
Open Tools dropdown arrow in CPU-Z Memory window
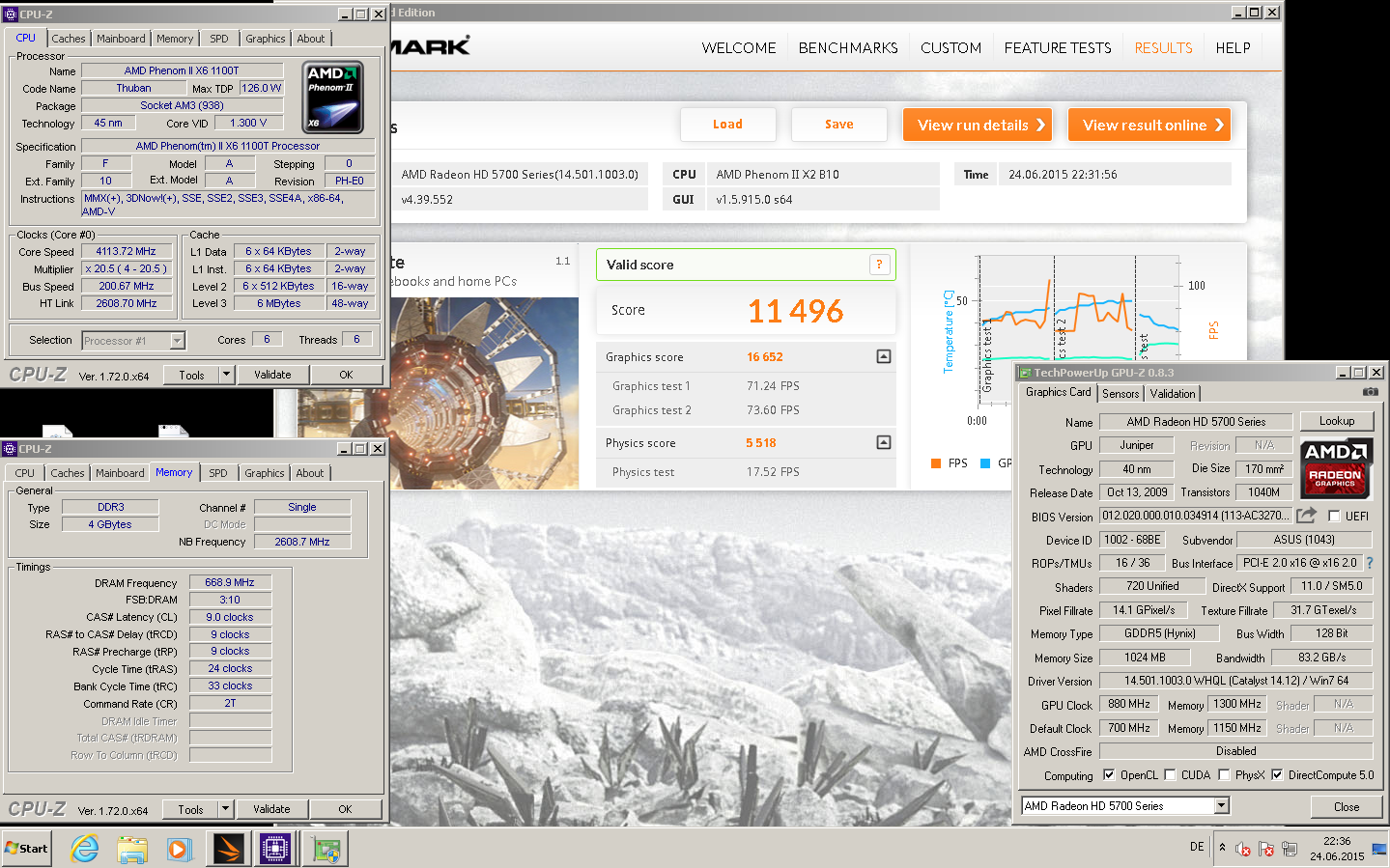point(225,809)
